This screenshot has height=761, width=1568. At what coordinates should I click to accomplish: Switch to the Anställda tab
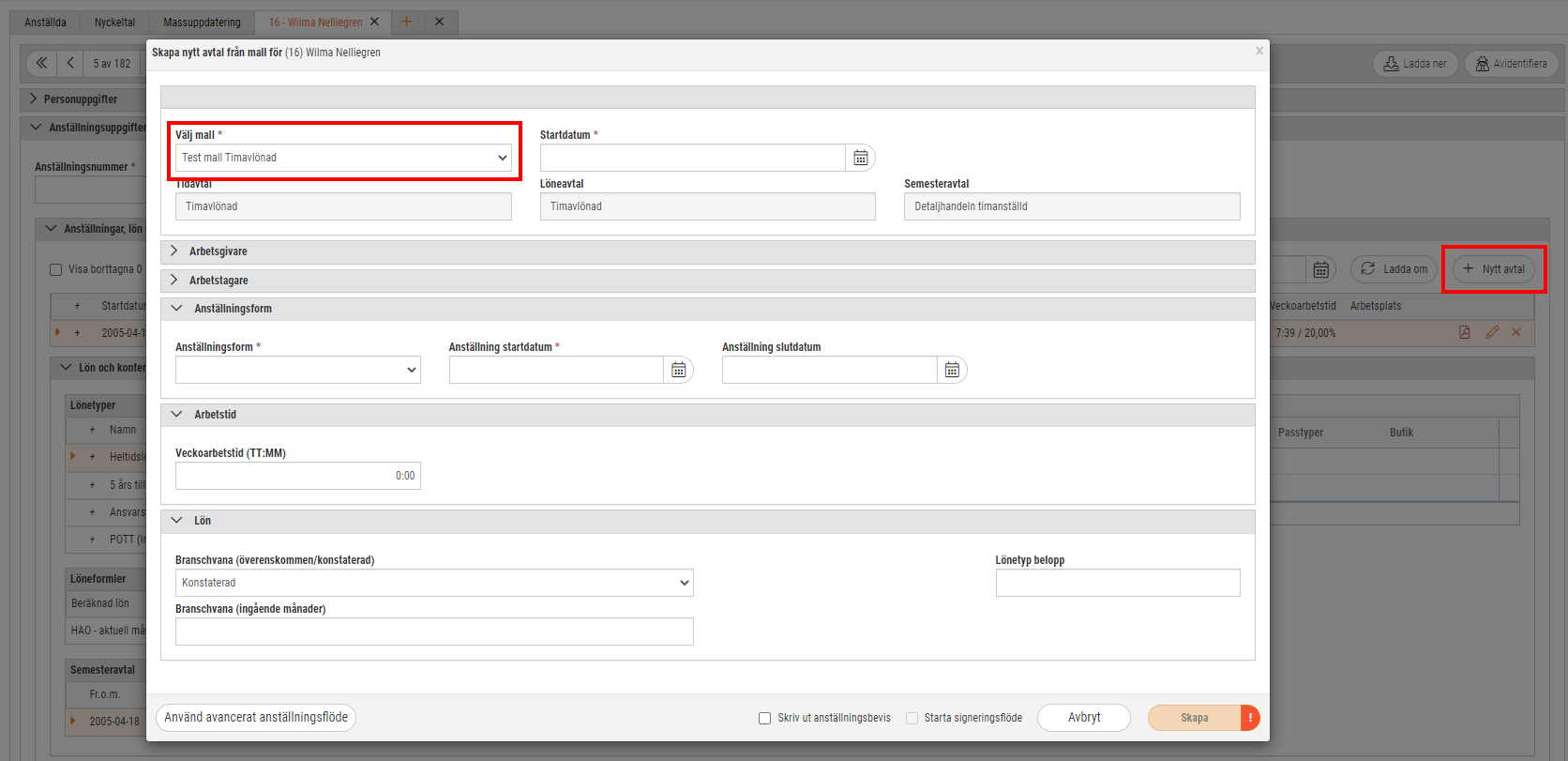click(45, 22)
